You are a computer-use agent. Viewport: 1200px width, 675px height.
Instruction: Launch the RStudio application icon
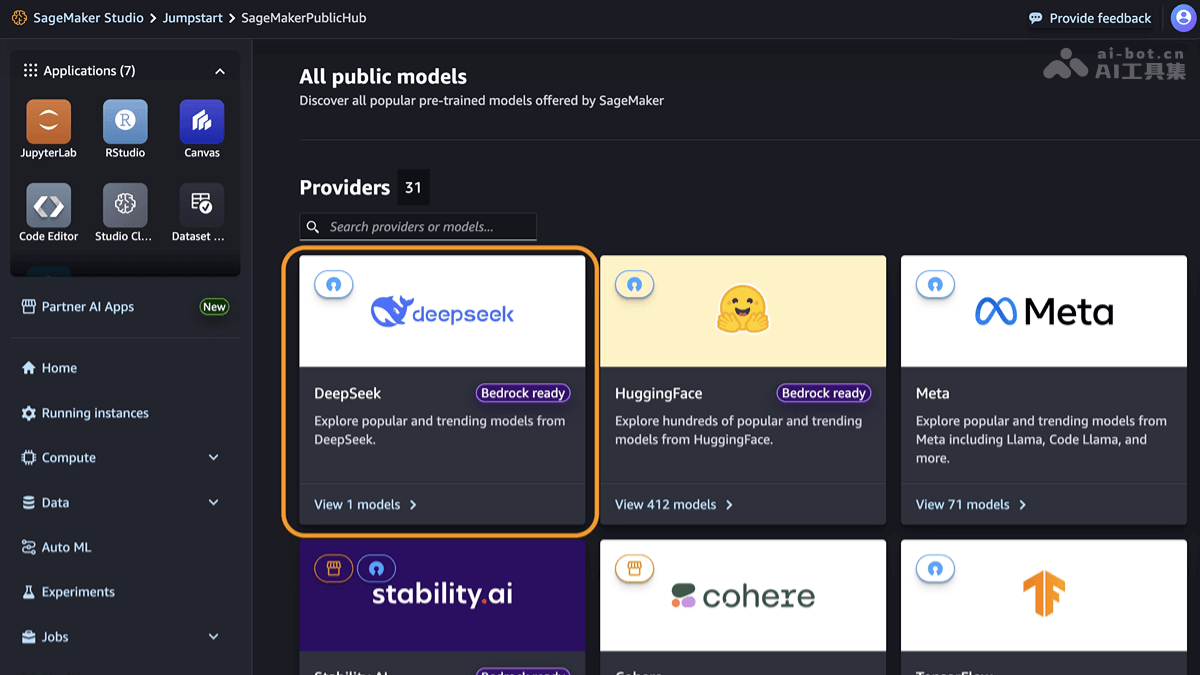[x=125, y=122]
